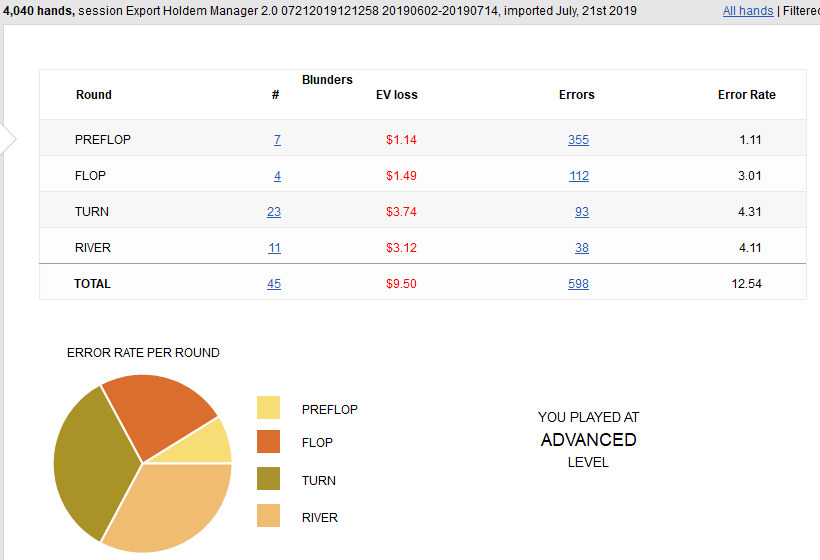820x560 pixels.
Task: Click the EV loss column header
Action: (x=396, y=95)
